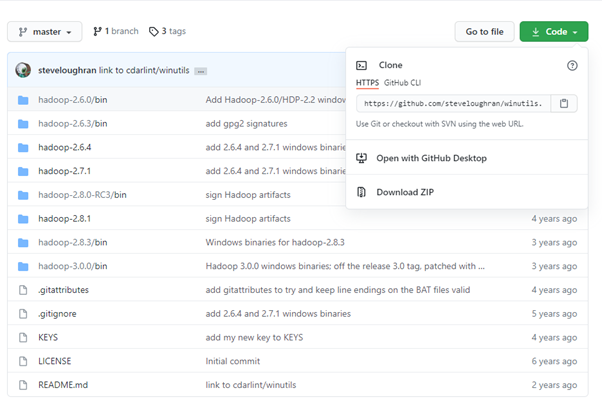Open commit 'add gpg2 signatures'
This screenshot has height=404, width=602.
pyautogui.click(x=246, y=124)
